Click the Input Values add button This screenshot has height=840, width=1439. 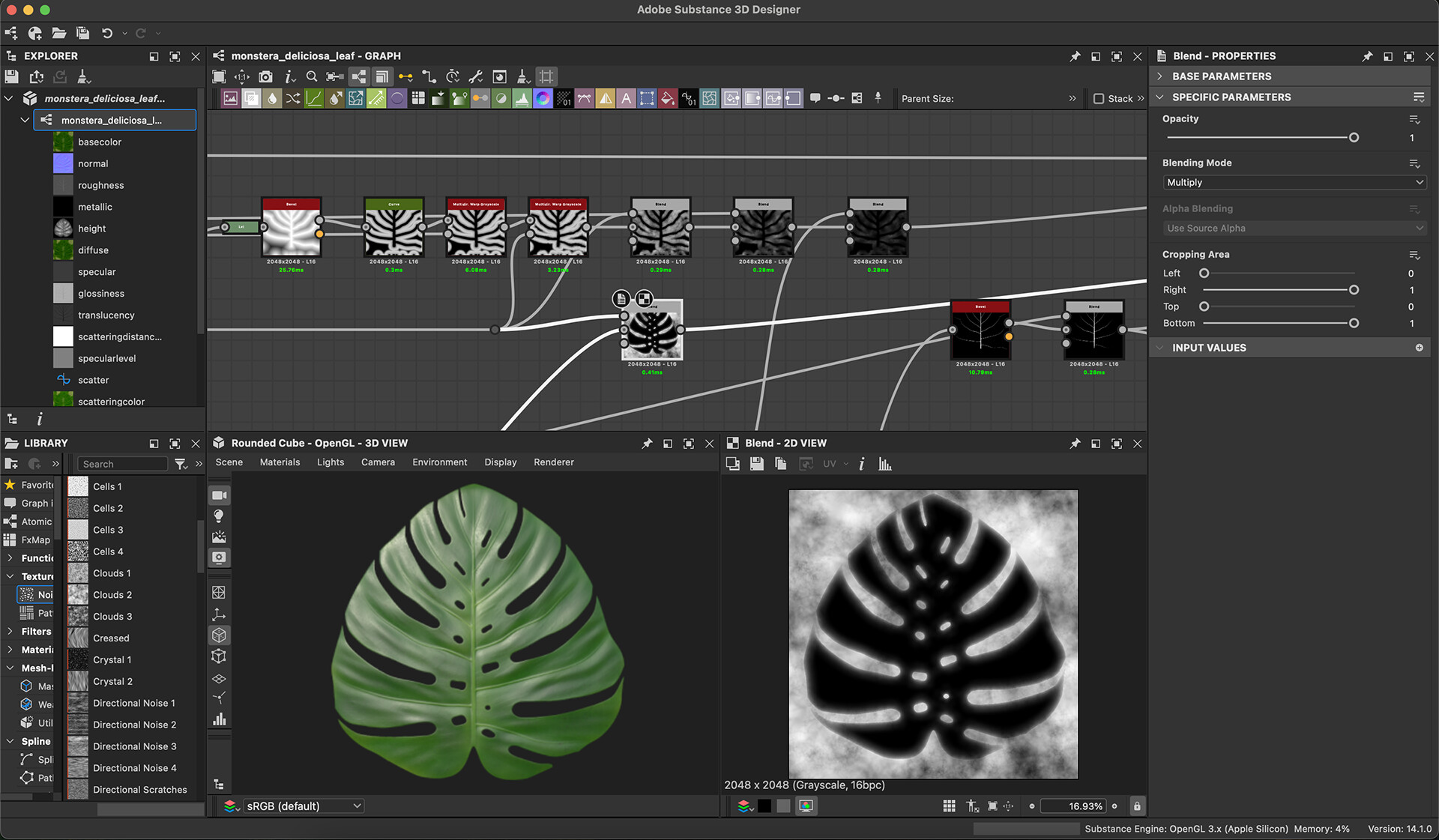[1420, 347]
